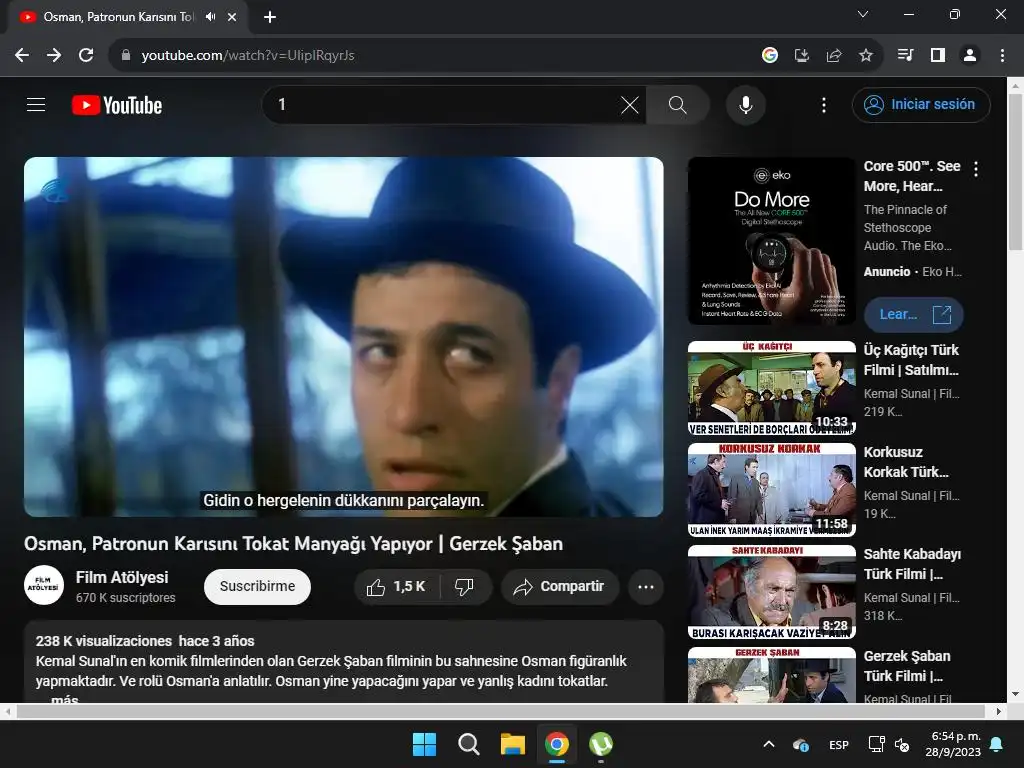This screenshot has height=768, width=1024.
Task: Open Sahte Kabadayı Türk Filmi title
Action: tap(912, 564)
